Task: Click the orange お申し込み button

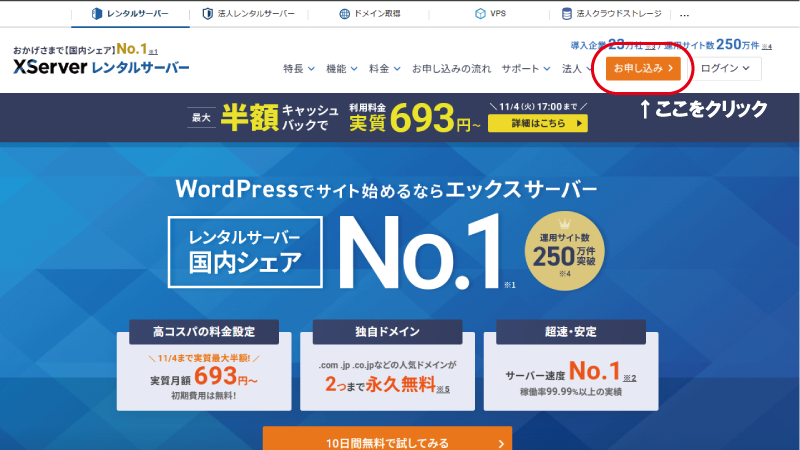Action: click(x=643, y=68)
